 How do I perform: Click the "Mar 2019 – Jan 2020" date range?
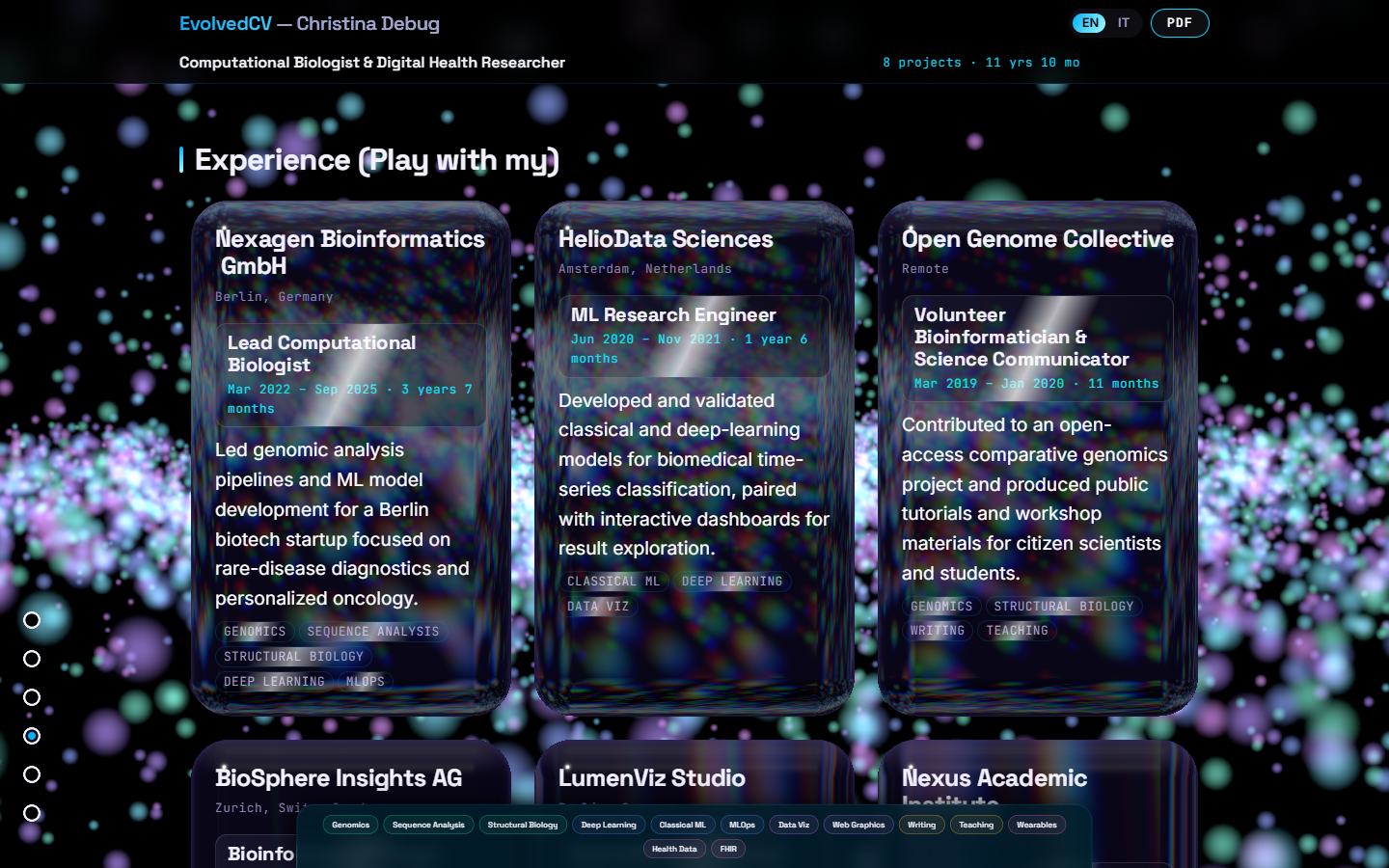point(989,384)
